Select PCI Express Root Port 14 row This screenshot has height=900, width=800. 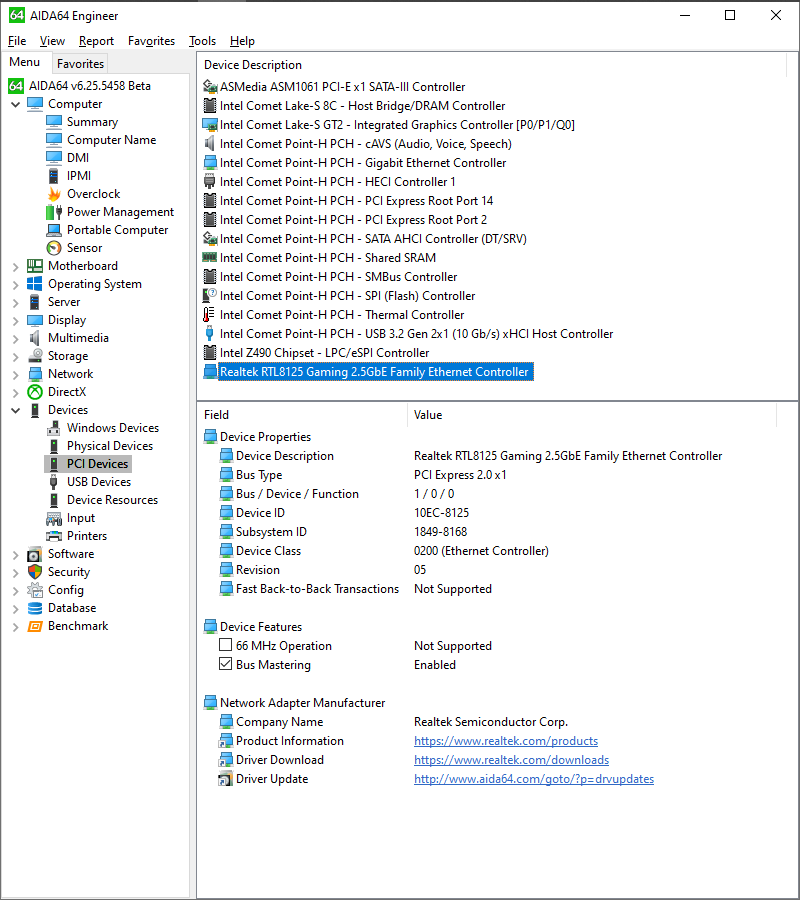coord(356,201)
